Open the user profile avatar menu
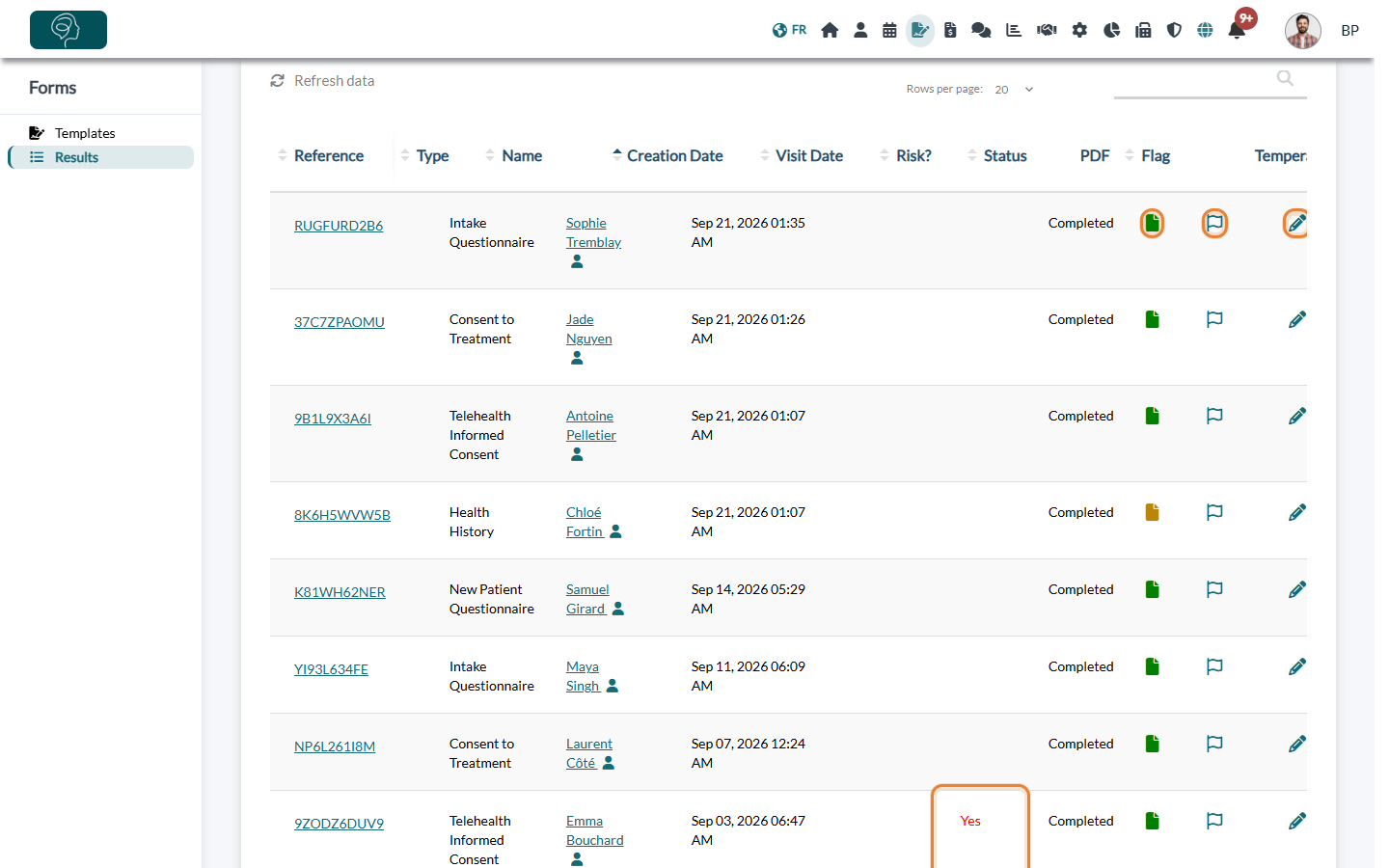 pos(1303,31)
